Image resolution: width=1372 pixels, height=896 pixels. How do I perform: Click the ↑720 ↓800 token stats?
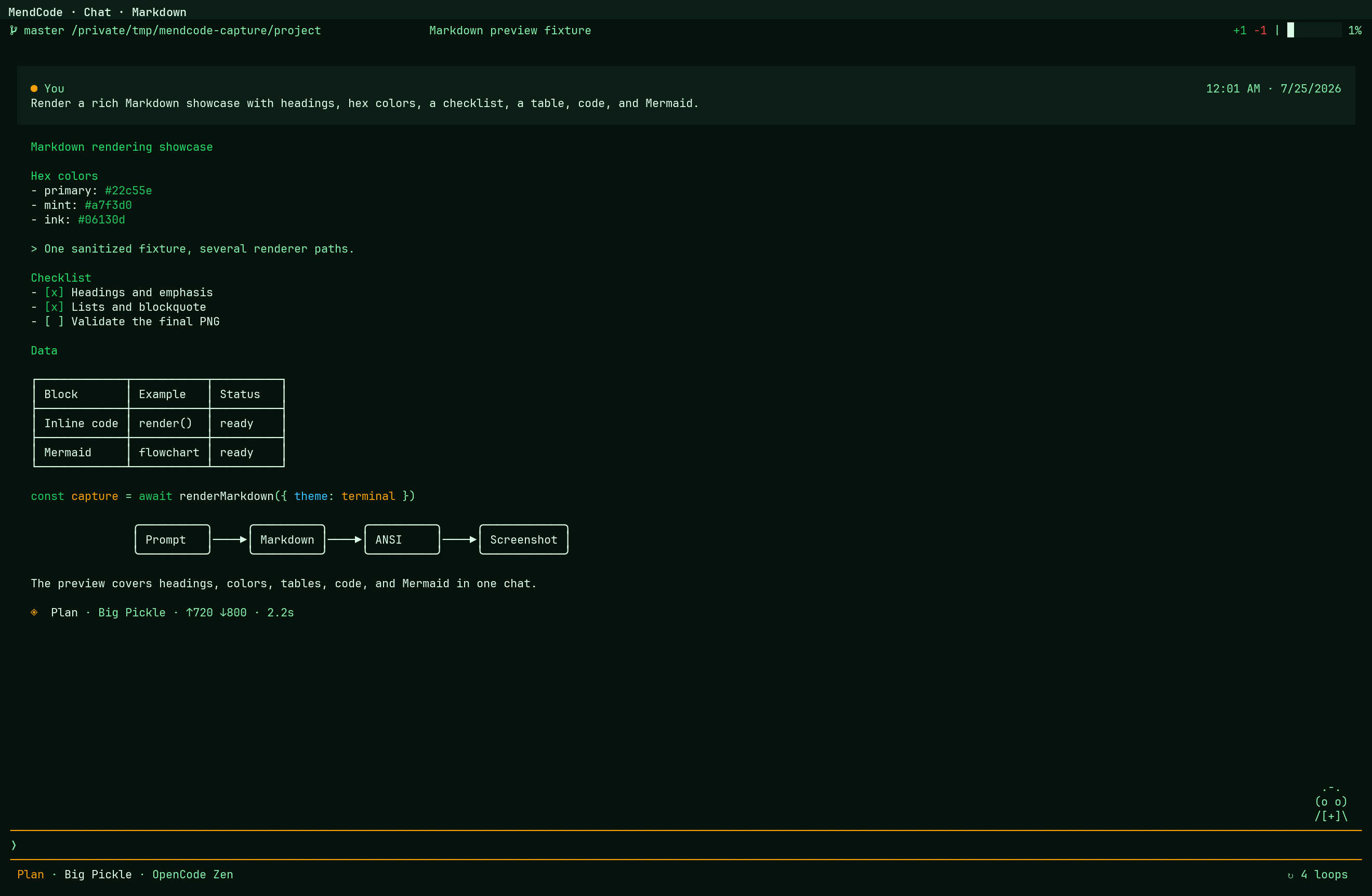pos(216,612)
